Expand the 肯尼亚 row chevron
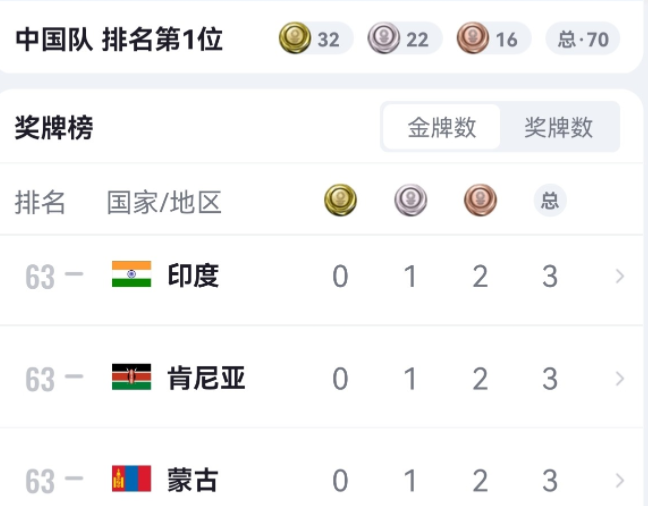The image size is (648, 506). [620, 379]
